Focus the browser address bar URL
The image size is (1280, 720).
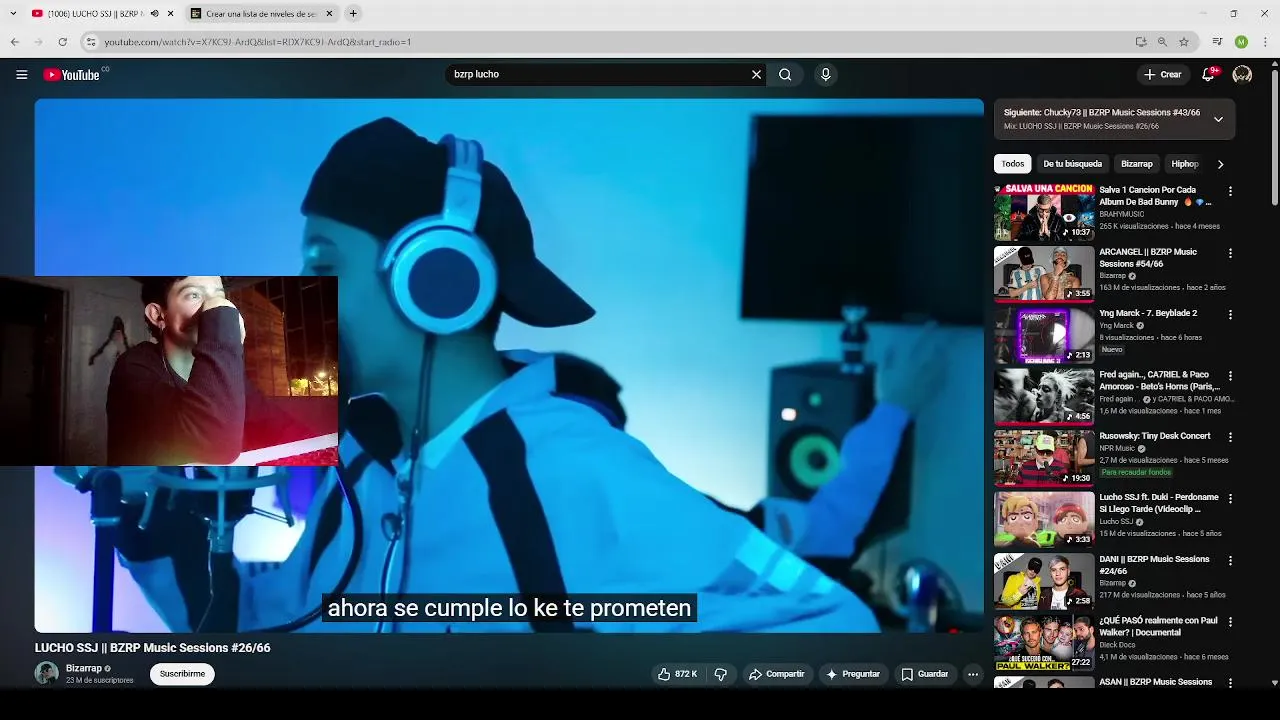258,42
